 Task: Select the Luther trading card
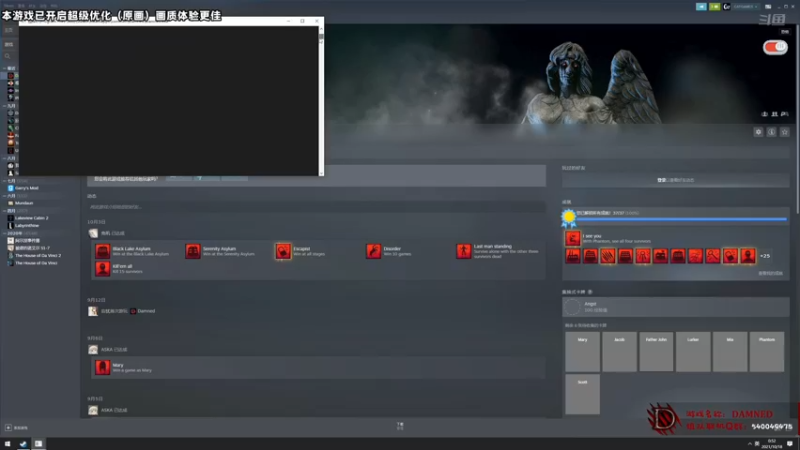[693, 352]
